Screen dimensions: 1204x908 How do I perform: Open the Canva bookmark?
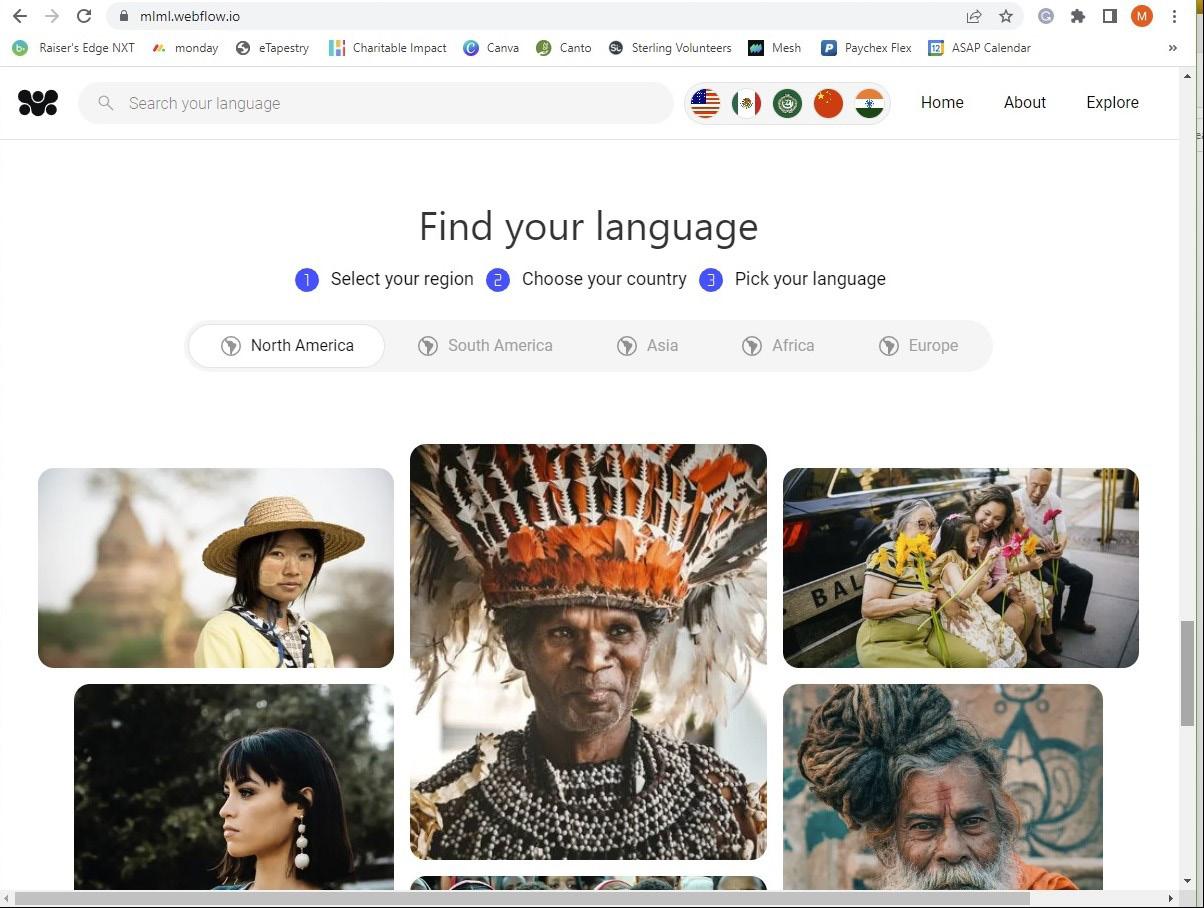point(491,47)
